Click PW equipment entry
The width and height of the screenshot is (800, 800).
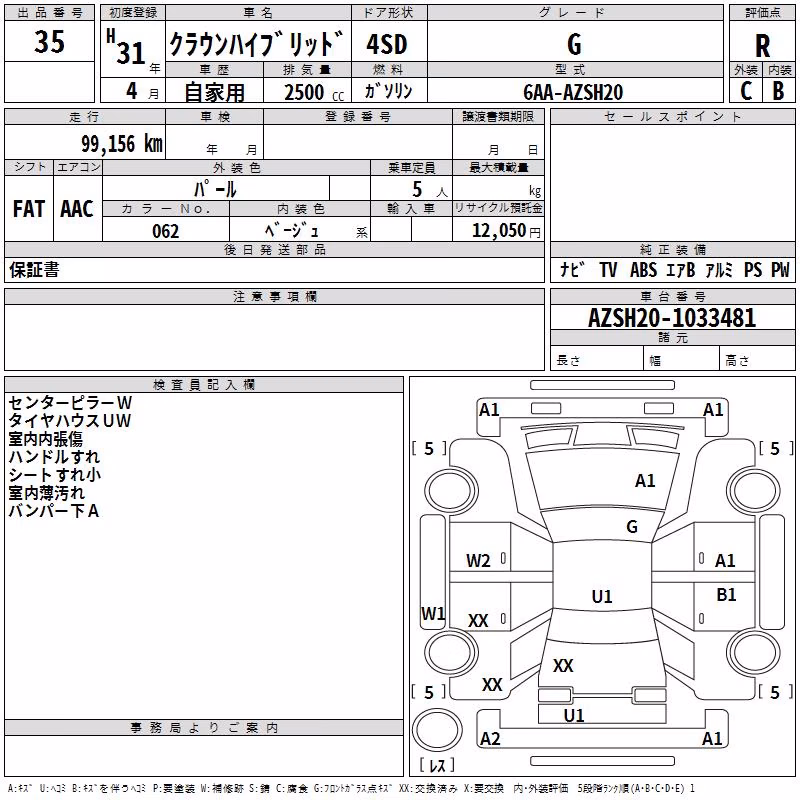780,269
